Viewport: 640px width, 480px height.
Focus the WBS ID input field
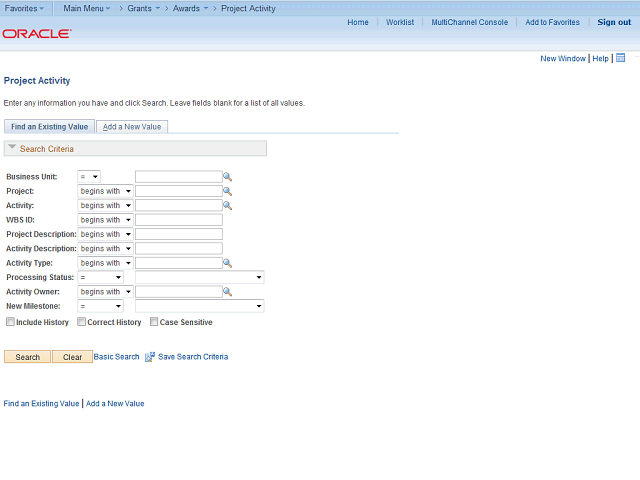179,220
